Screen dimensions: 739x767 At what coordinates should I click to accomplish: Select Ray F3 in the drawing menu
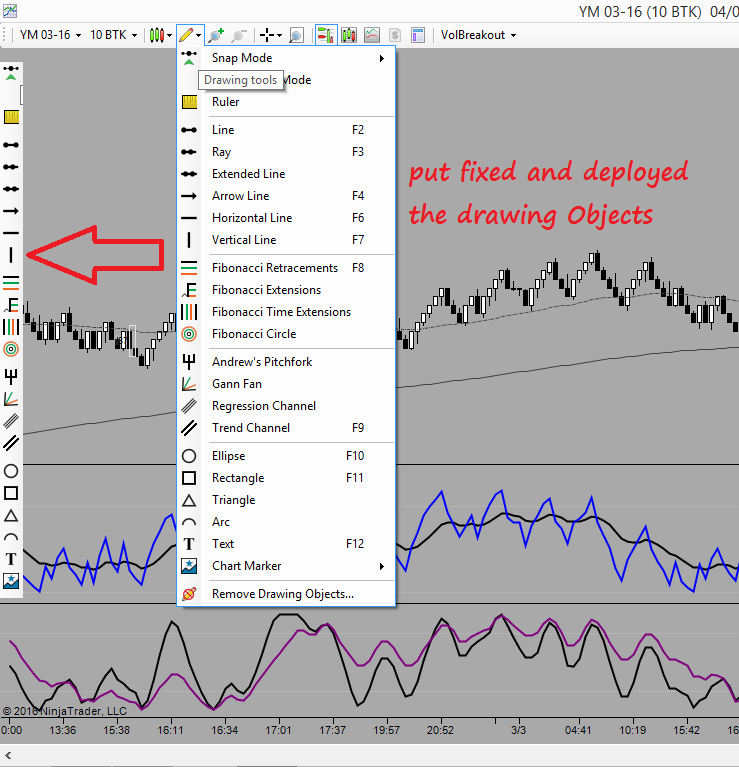coord(286,152)
